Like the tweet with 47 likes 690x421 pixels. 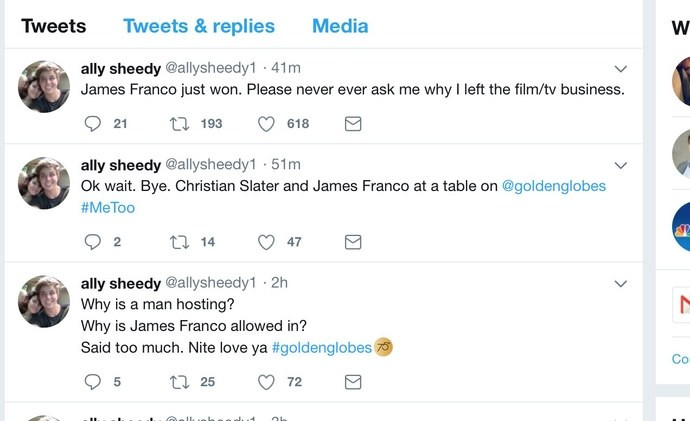266,242
